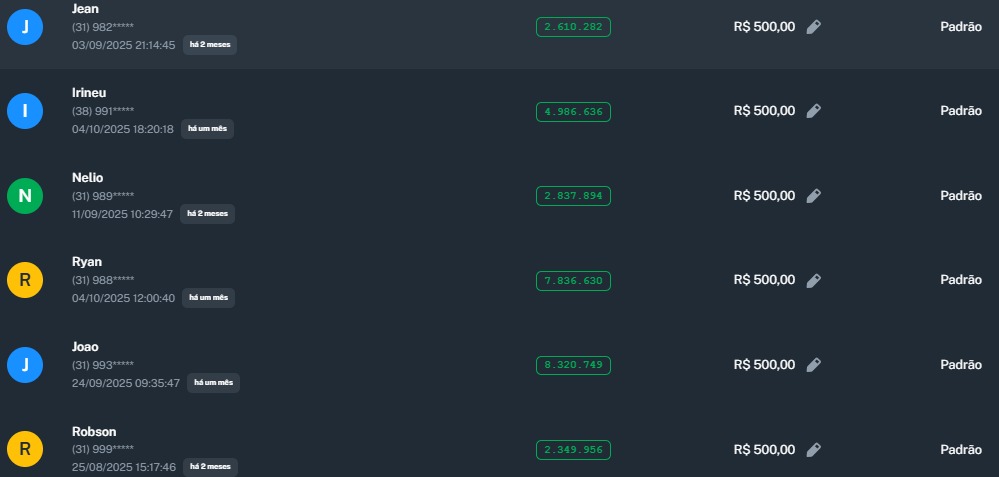
Task: Click the 'há 2 meses' tag for Robson
Action: [209, 467]
